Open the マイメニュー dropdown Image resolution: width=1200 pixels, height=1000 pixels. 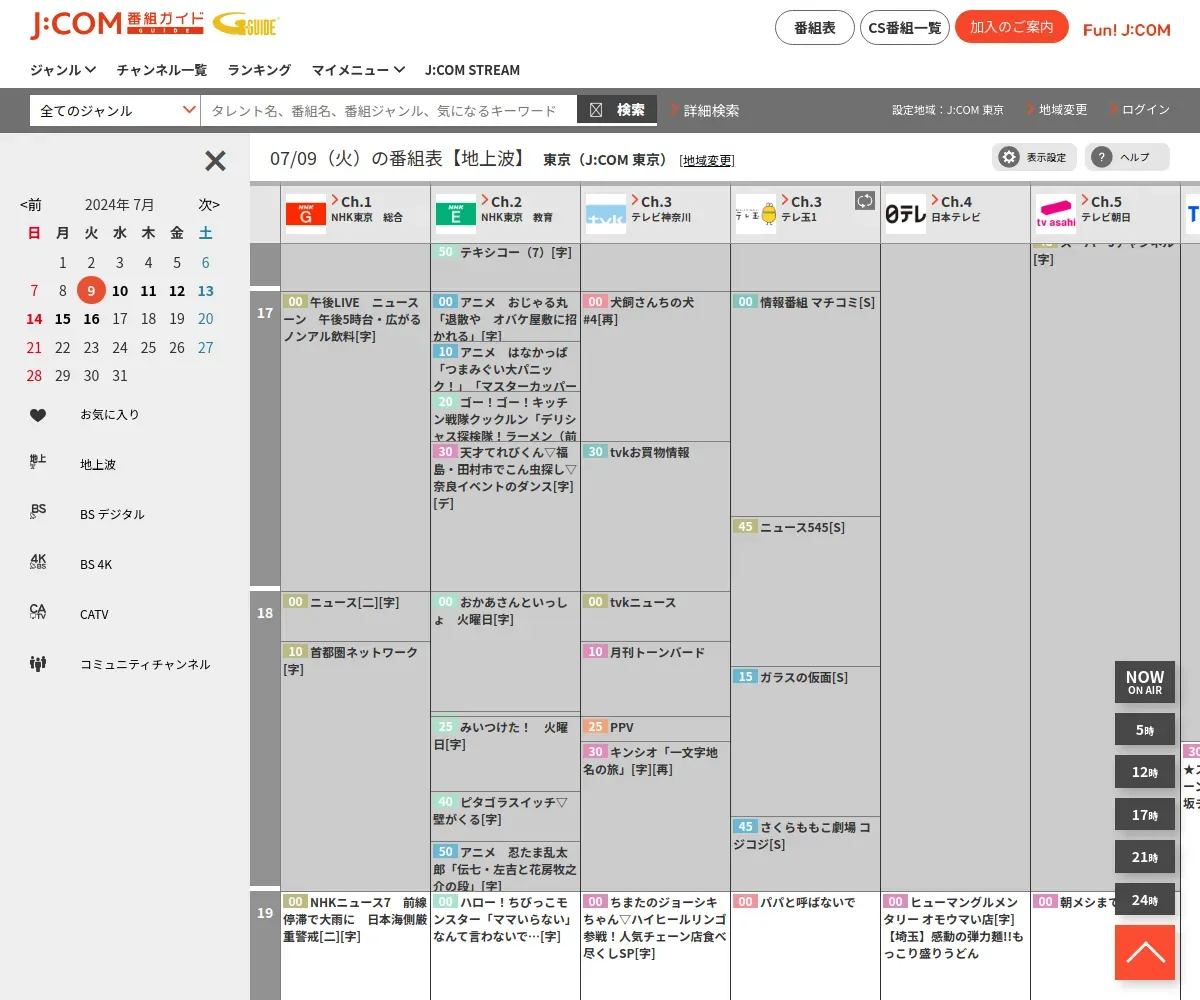pos(358,70)
